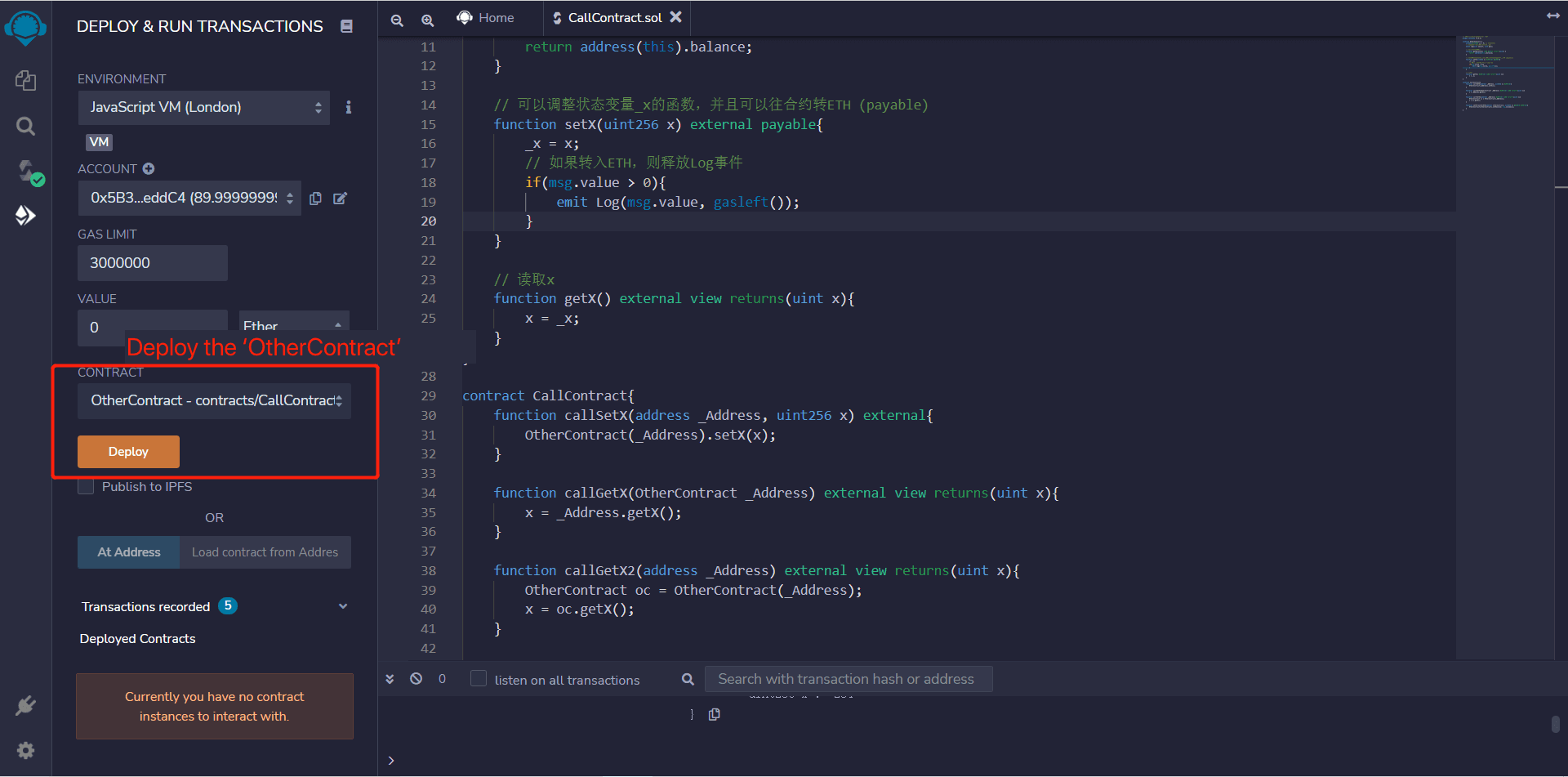This screenshot has width=1568, height=777.
Task: Open the Plugin Manager wrench icon
Action: coord(25,705)
